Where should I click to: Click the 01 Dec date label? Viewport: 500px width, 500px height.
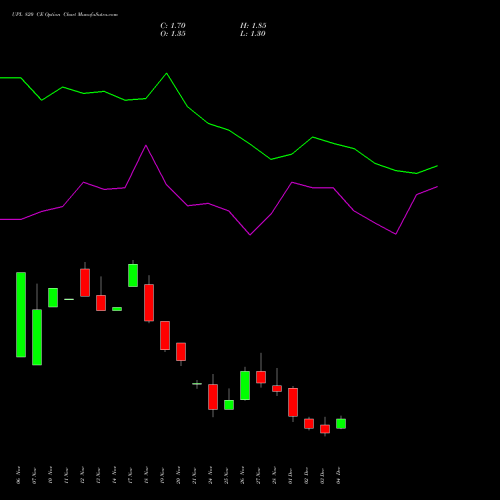tap(290, 475)
